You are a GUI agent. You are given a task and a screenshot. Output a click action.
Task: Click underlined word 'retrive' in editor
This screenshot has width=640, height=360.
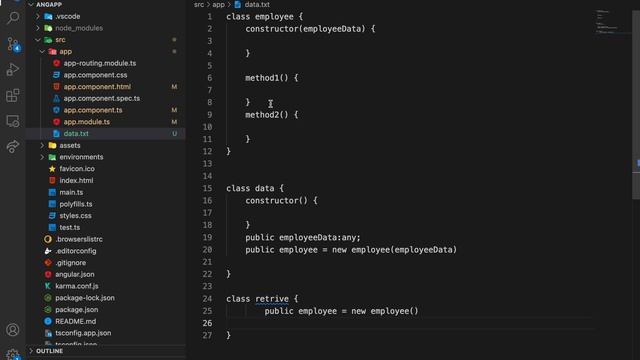[x=272, y=299]
